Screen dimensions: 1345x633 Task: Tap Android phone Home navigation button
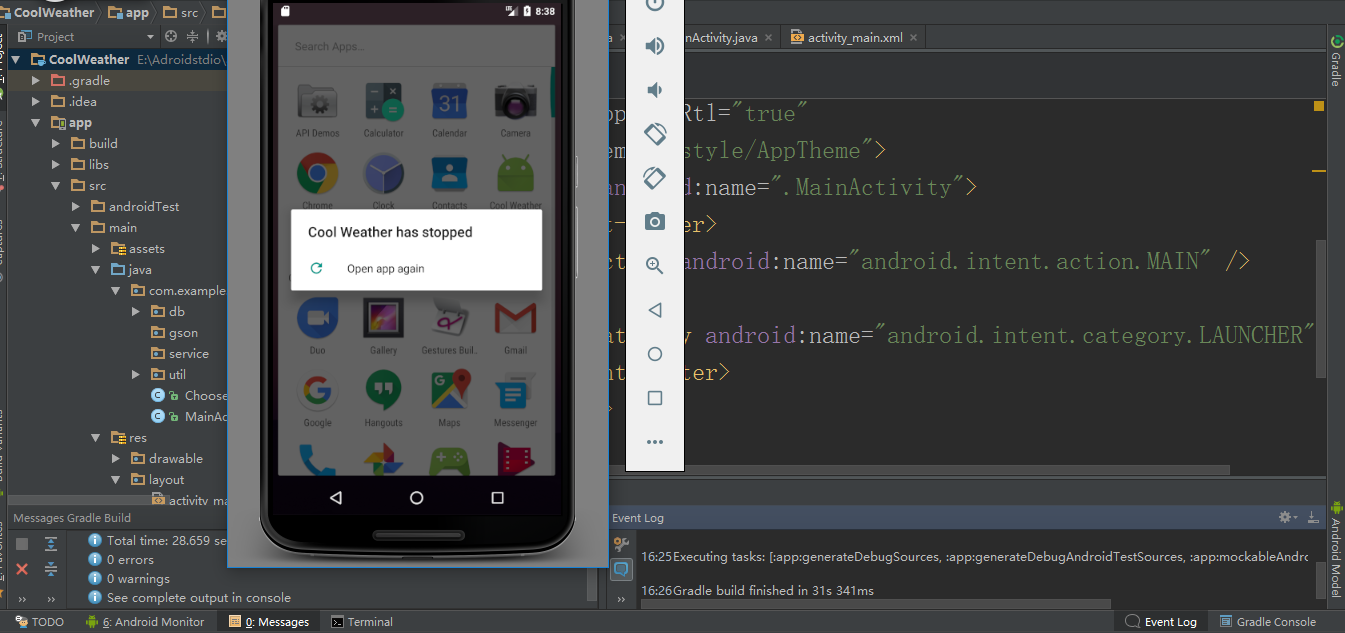(417, 497)
